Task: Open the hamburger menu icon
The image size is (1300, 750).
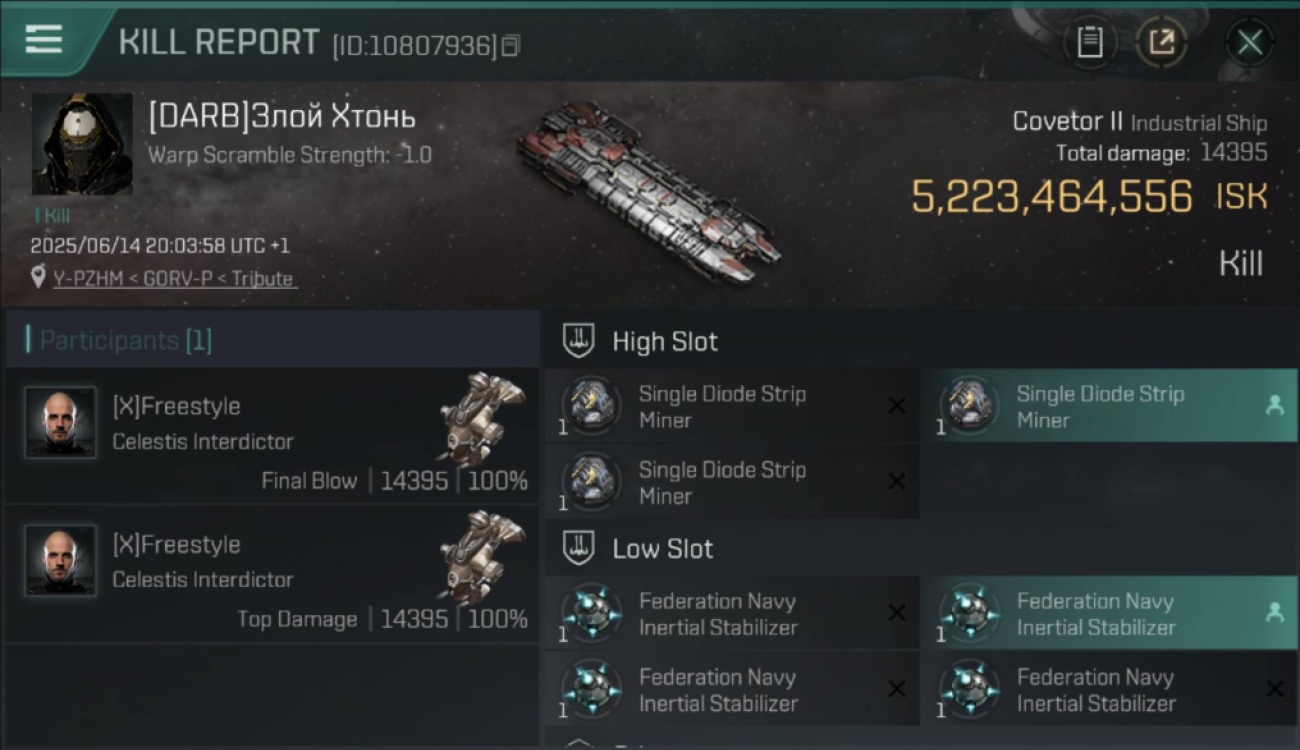Action: 44,40
